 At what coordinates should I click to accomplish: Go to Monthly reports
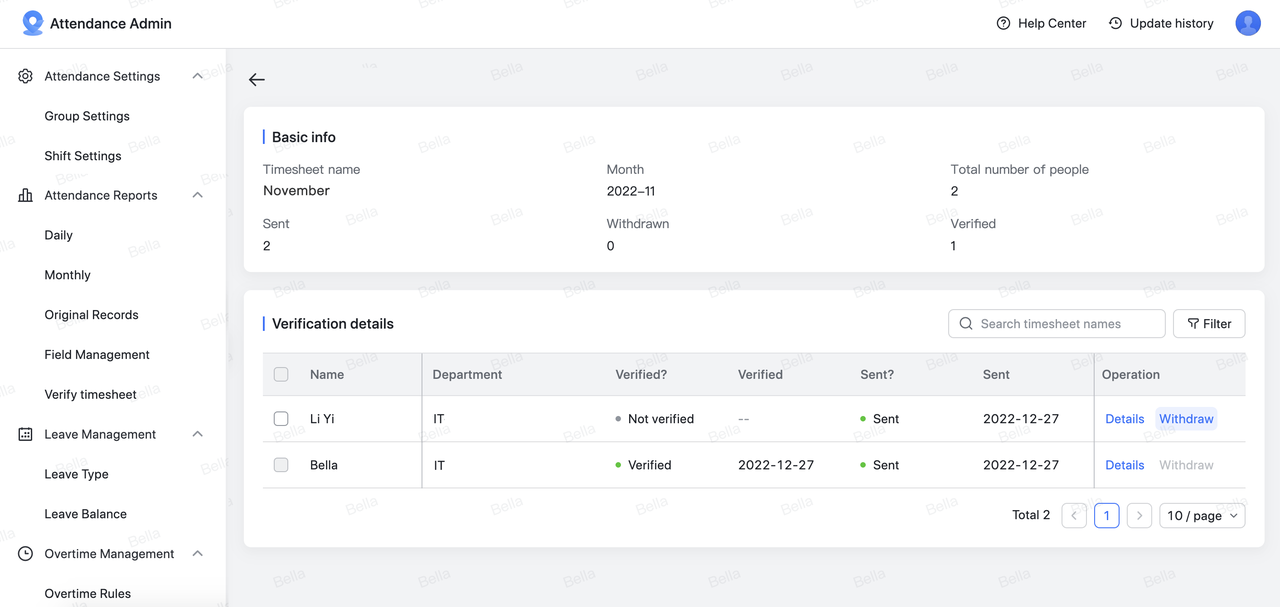[x=67, y=275]
